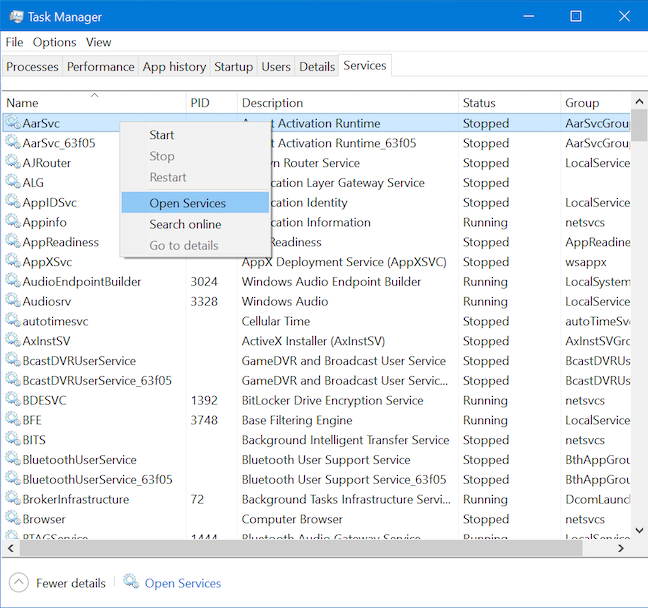This screenshot has width=648, height=608.
Task: Click the gear icon next to AarSvc
Action: coord(13,122)
